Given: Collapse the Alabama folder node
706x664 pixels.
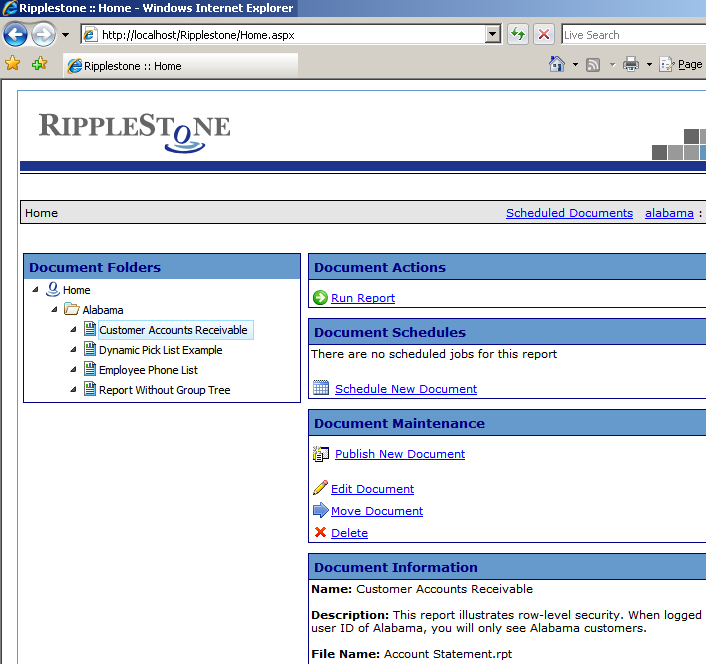Looking at the screenshot, I should [x=54, y=309].
